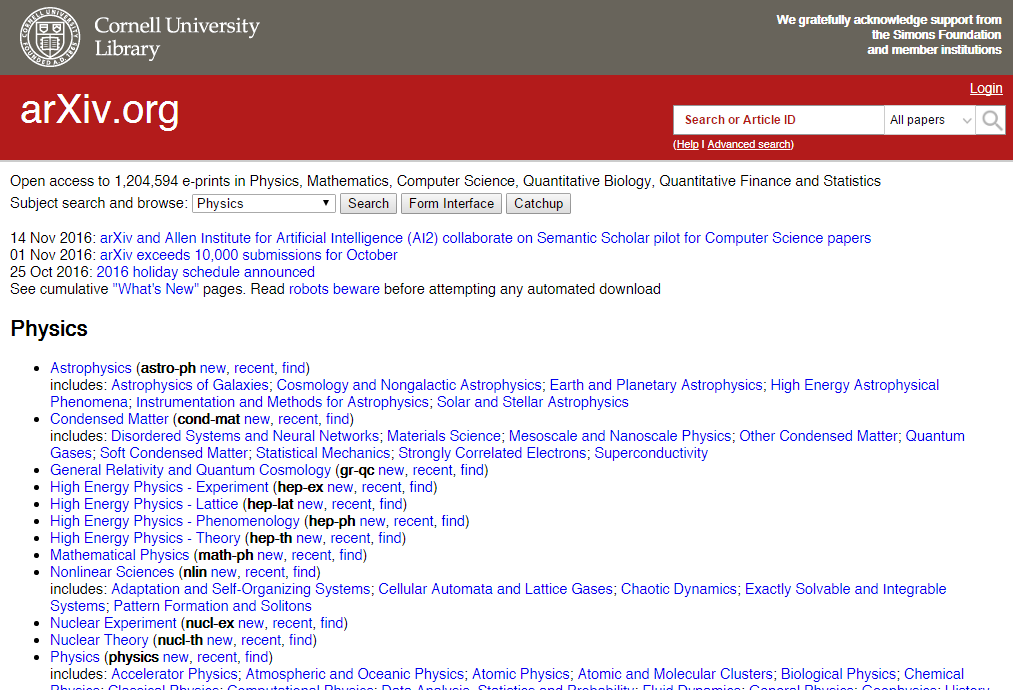The width and height of the screenshot is (1013, 690).
Task: Open the 10,000 submissions October news
Action: pyautogui.click(x=248, y=255)
